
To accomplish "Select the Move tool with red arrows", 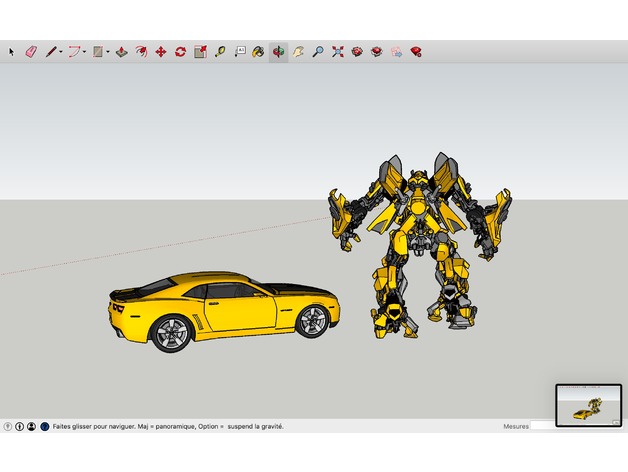I will coord(161,52).
